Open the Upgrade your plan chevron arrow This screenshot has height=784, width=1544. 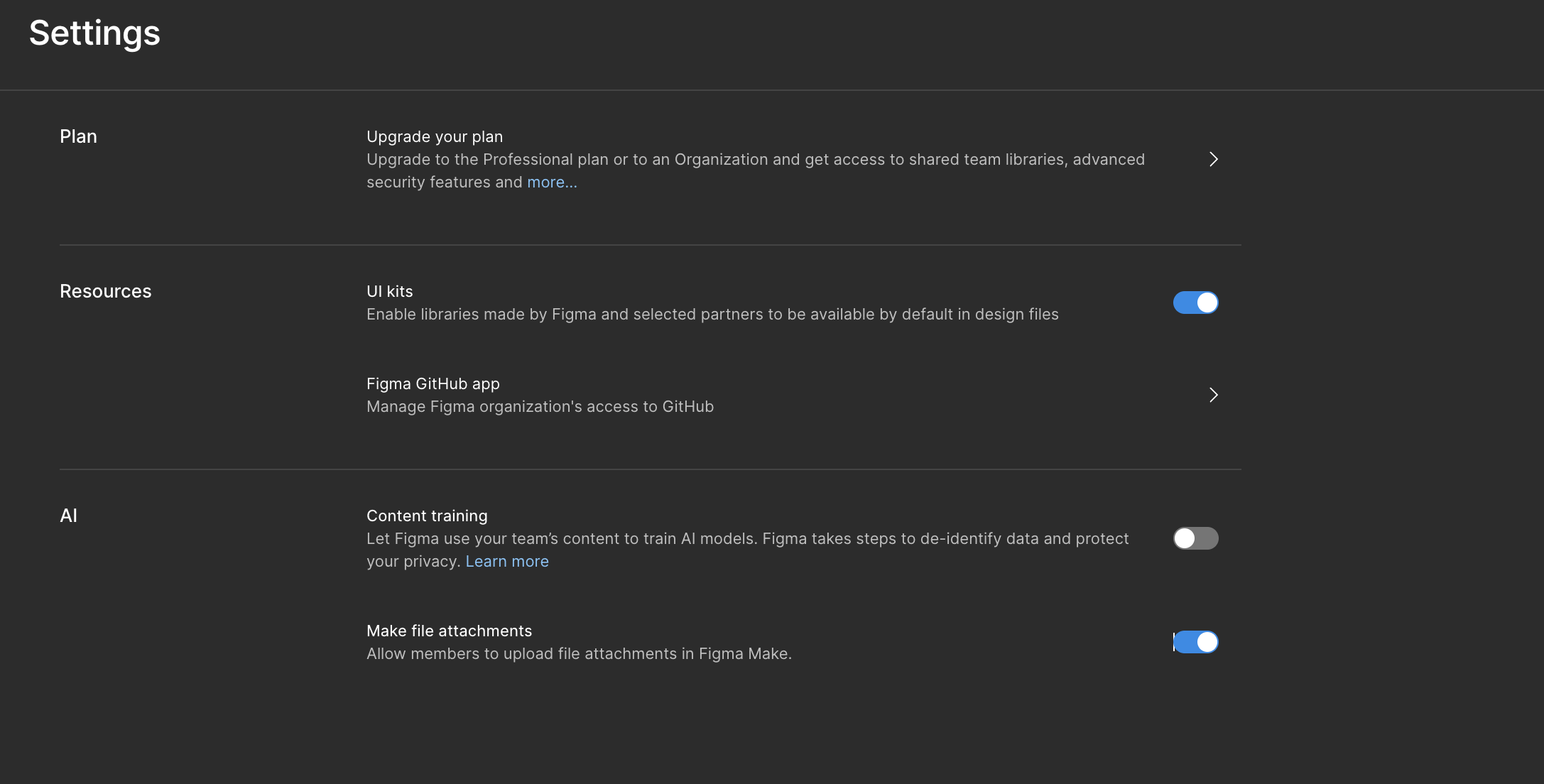[1213, 159]
